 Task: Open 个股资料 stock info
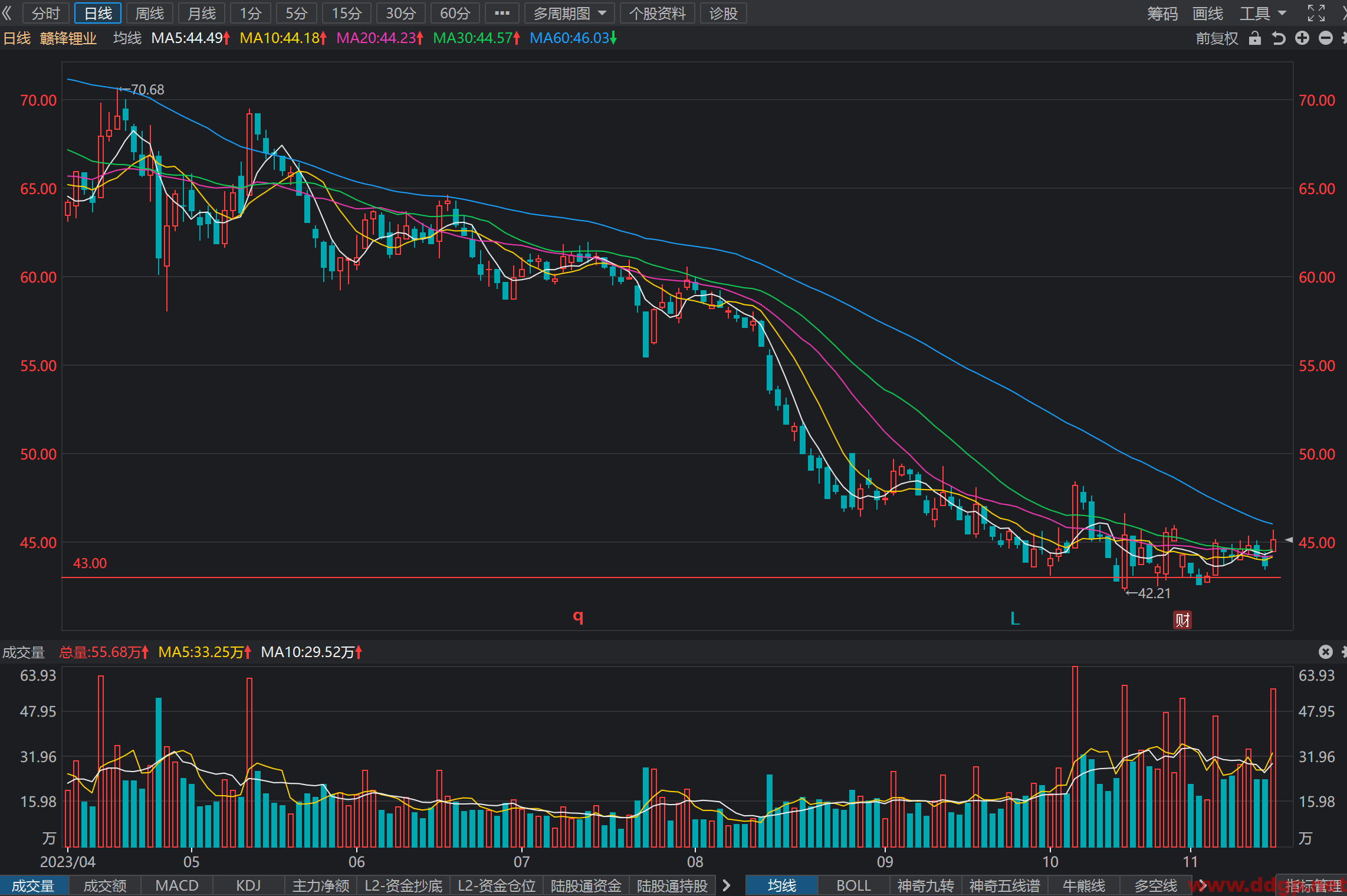point(658,13)
